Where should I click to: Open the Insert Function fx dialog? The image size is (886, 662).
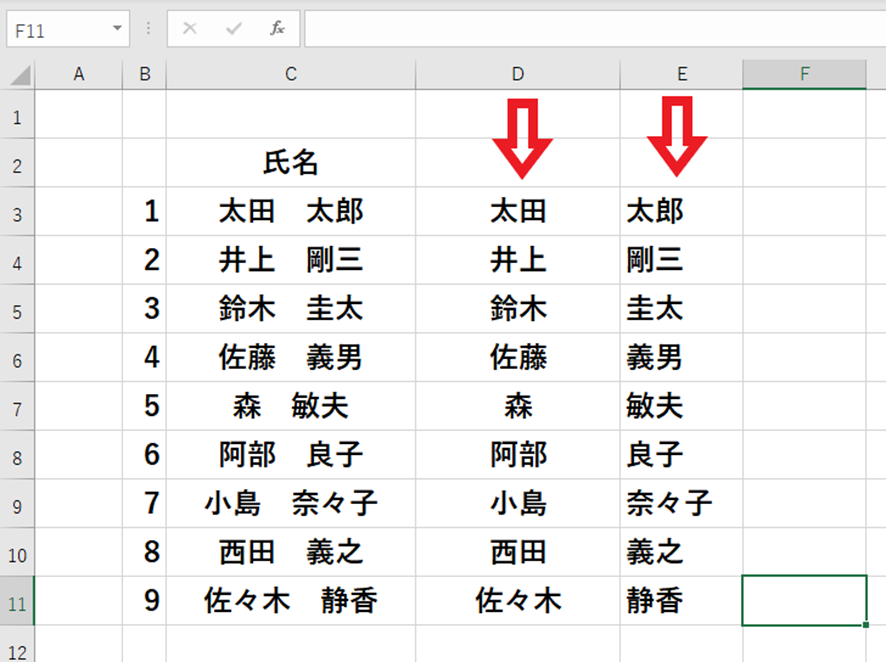tap(277, 28)
